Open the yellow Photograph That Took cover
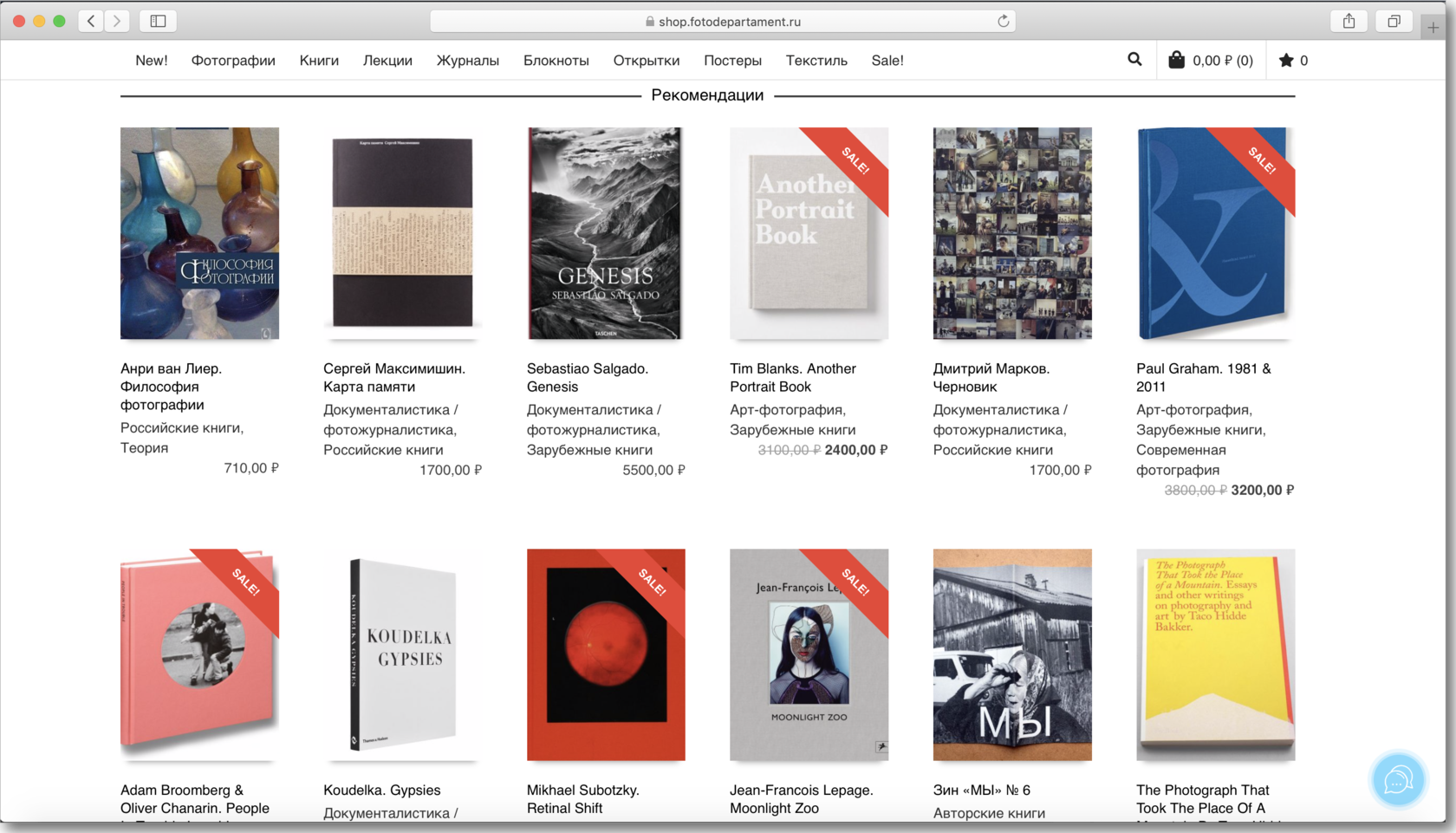The image size is (1456, 833). coord(1215,654)
